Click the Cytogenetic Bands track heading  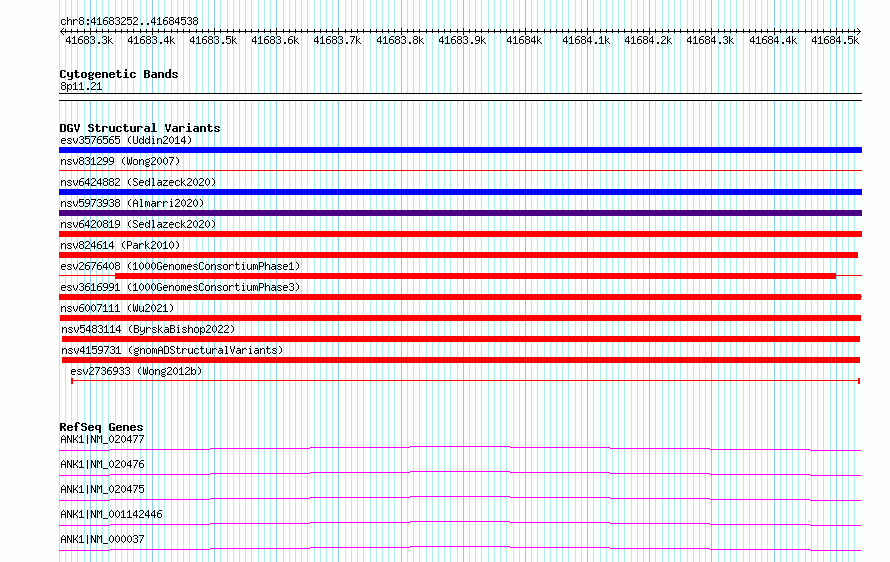[x=119, y=74]
